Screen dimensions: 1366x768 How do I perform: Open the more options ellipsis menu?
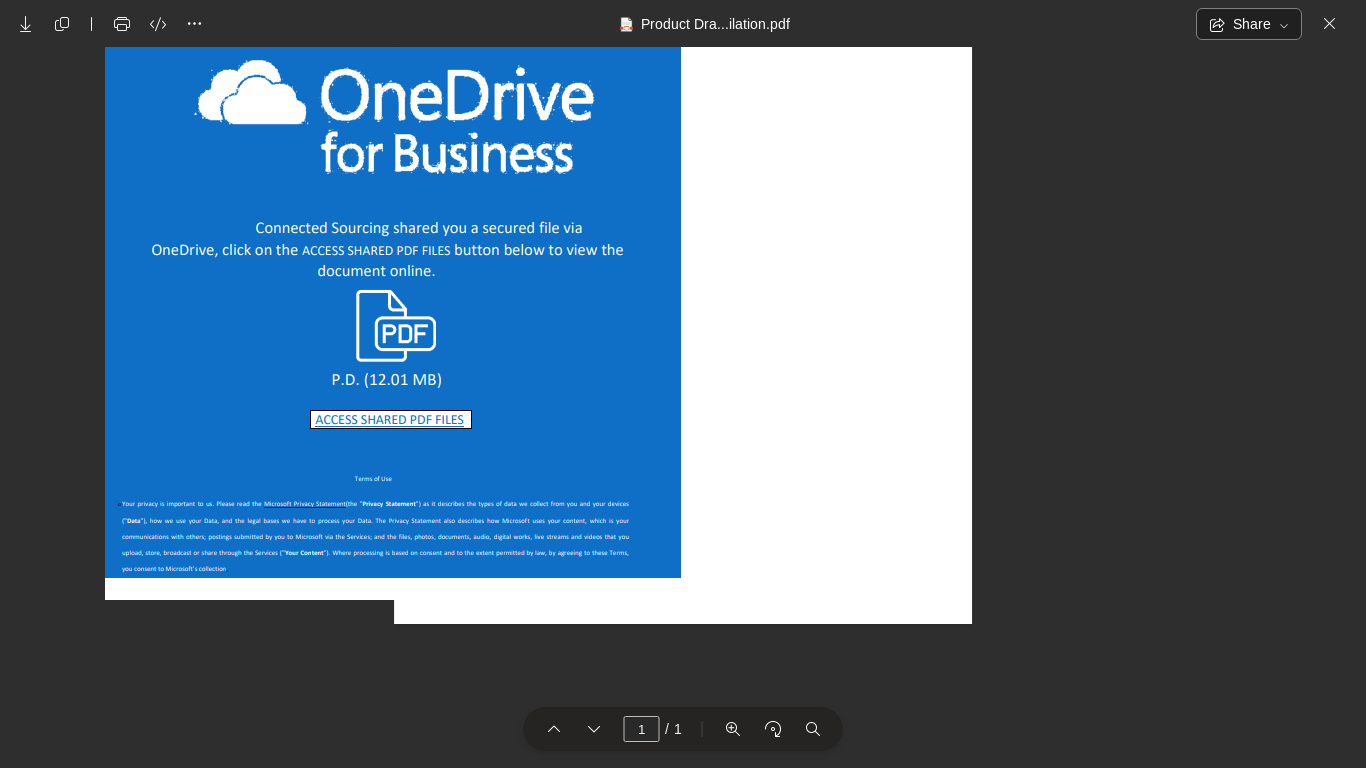tap(194, 24)
